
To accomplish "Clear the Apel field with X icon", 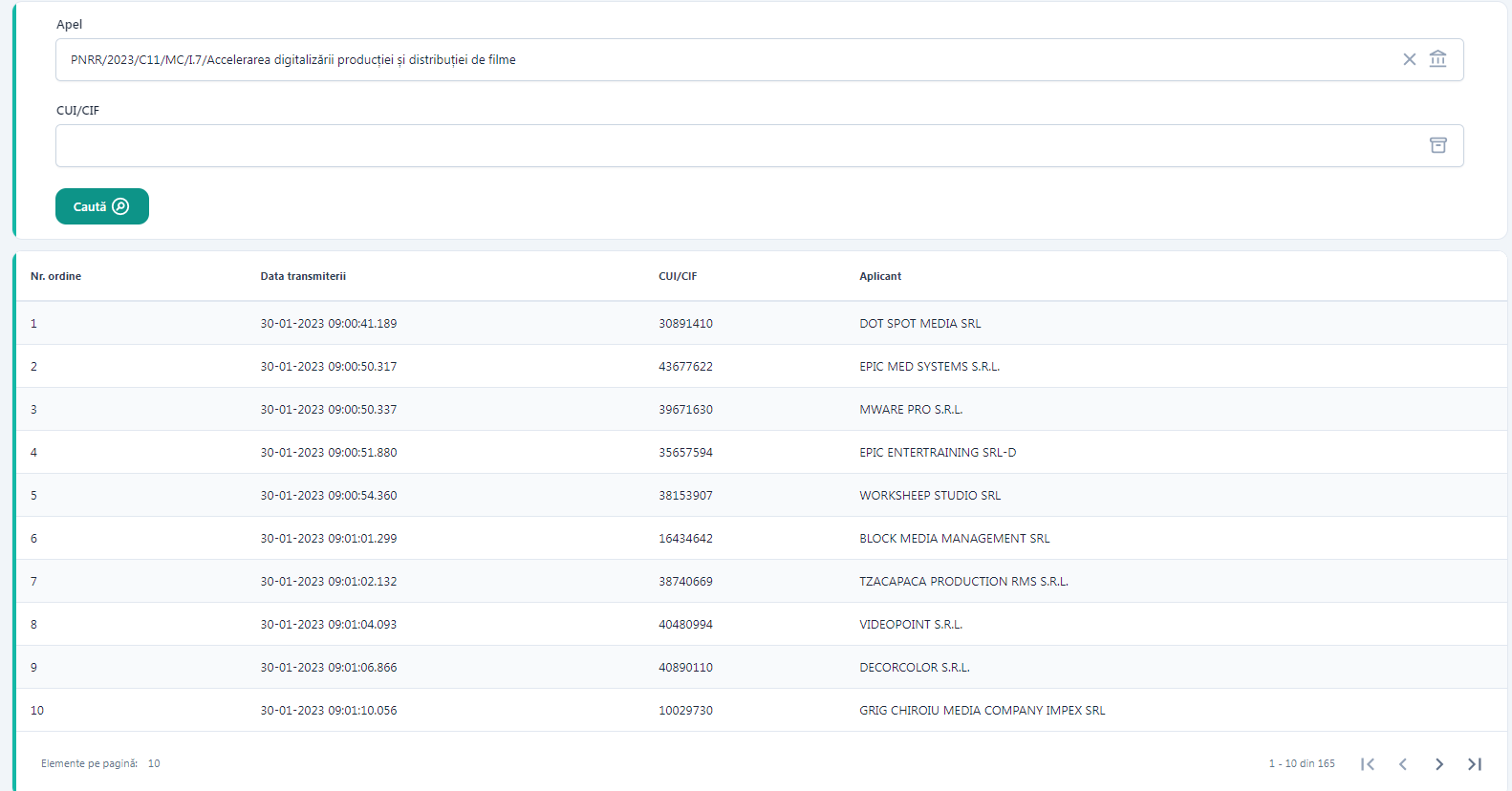I will pyautogui.click(x=1409, y=59).
